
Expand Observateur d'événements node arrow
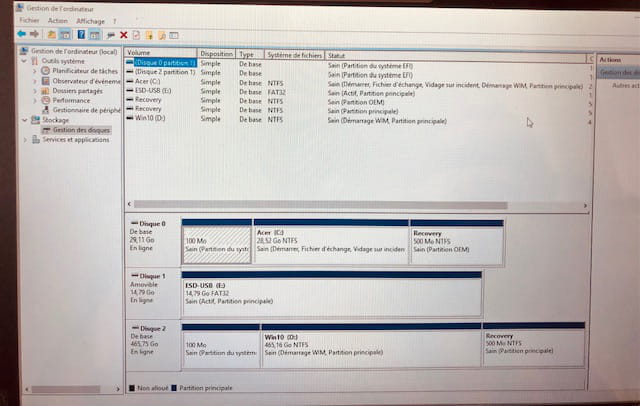click(35, 81)
